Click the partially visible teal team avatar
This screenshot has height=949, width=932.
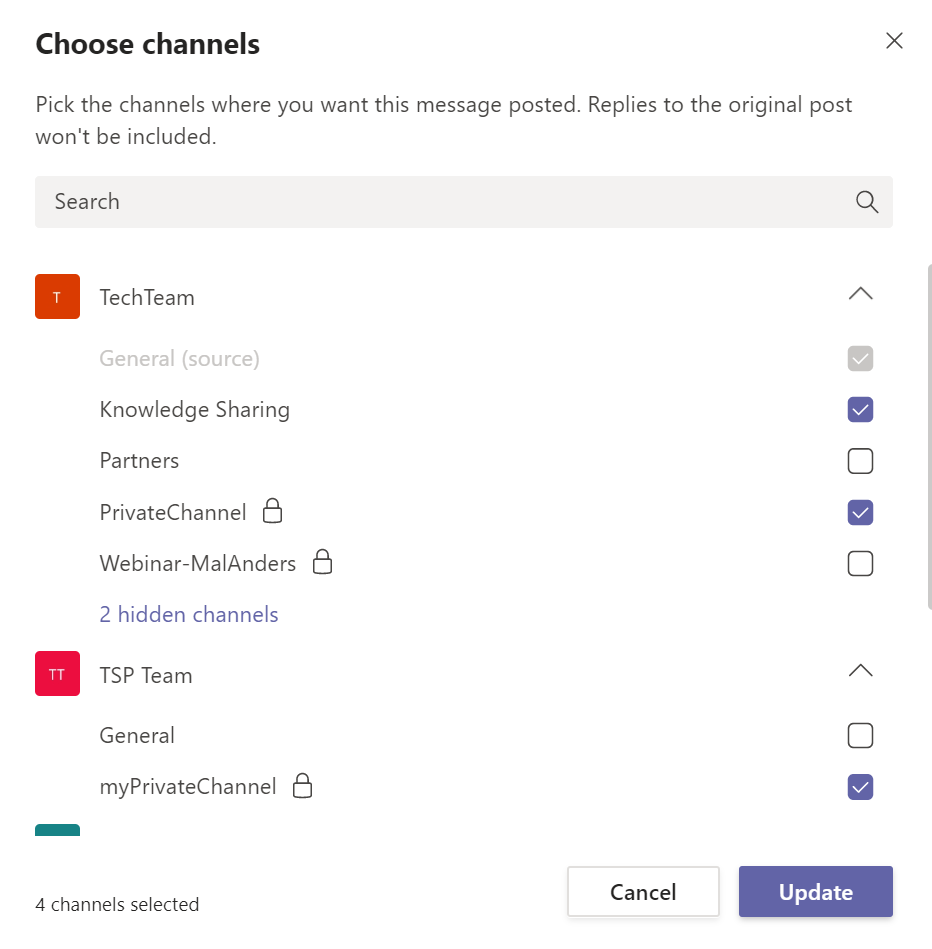(57, 830)
